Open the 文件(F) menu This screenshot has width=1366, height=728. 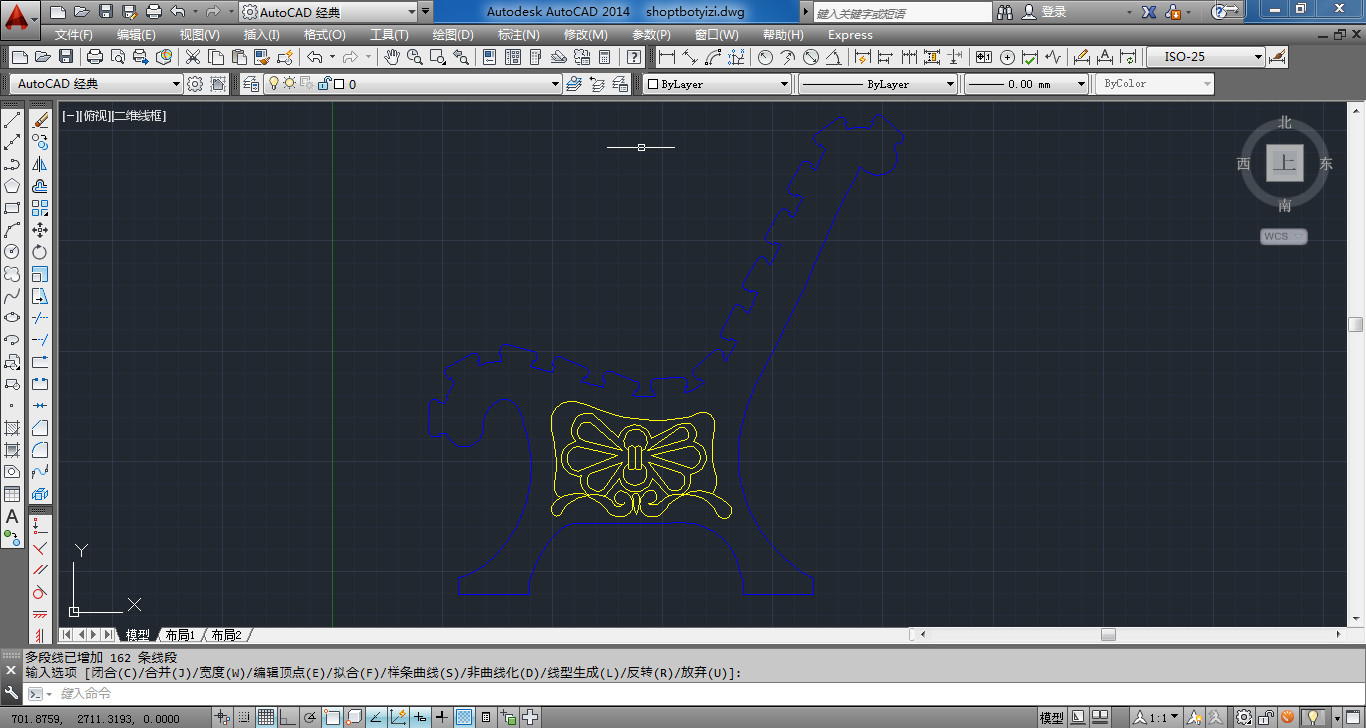74,34
